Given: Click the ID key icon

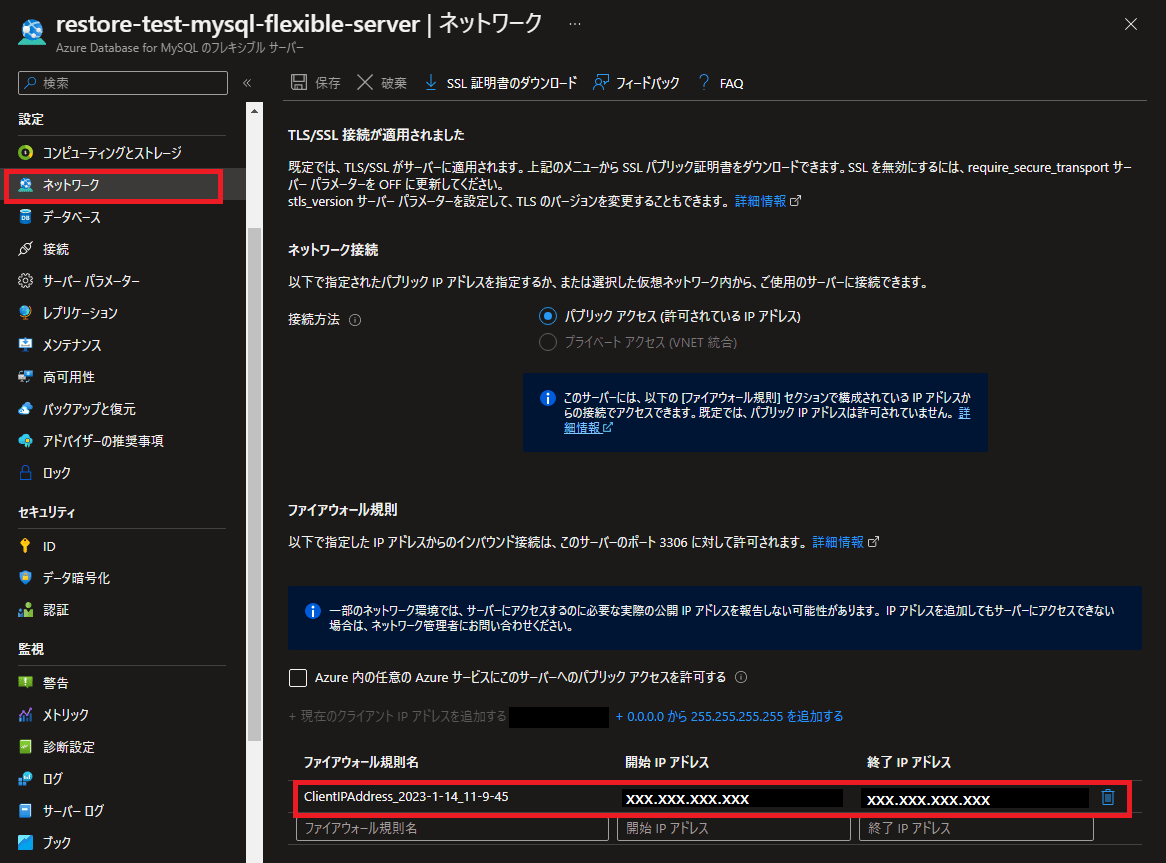Looking at the screenshot, I should (x=25, y=546).
